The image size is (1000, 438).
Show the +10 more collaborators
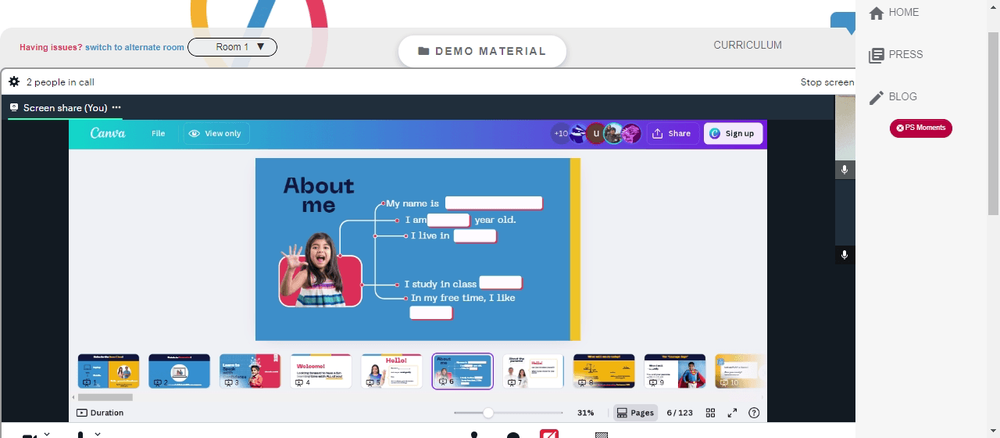click(x=561, y=133)
